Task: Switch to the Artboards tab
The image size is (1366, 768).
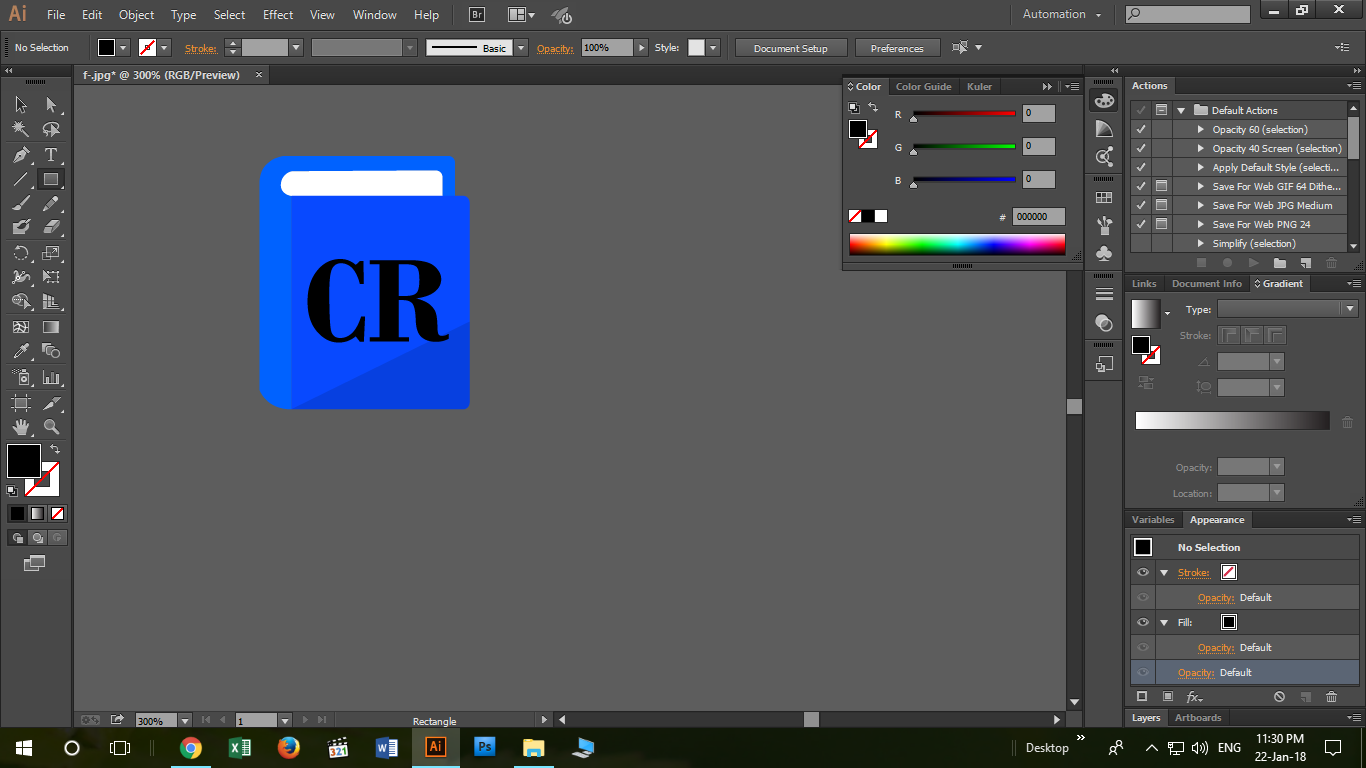Action: click(x=1198, y=718)
